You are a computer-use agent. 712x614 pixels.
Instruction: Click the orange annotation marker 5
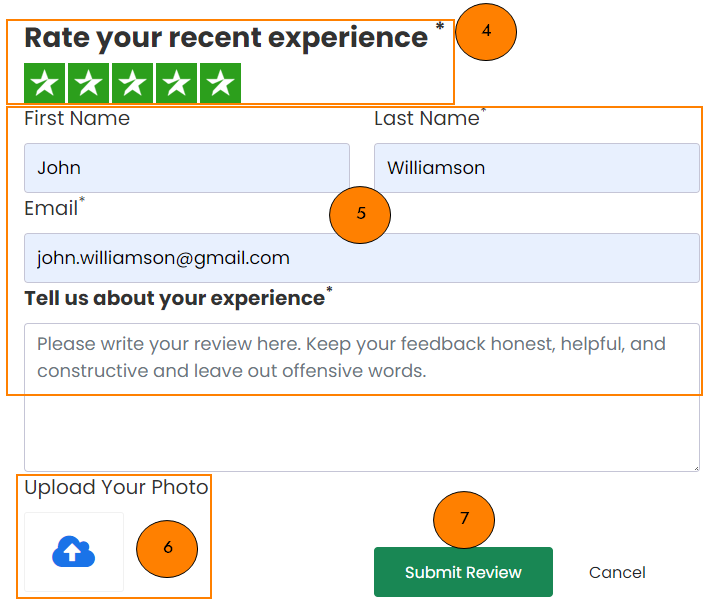pyautogui.click(x=360, y=214)
